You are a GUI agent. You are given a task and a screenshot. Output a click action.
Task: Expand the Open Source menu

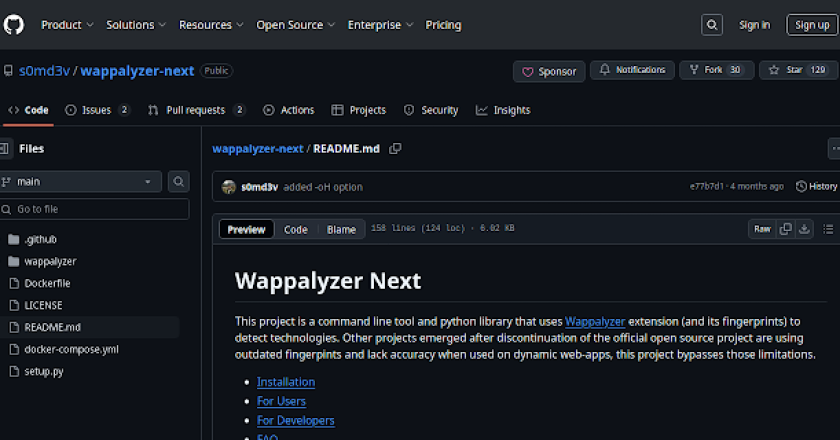pyautogui.click(x=294, y=25)
